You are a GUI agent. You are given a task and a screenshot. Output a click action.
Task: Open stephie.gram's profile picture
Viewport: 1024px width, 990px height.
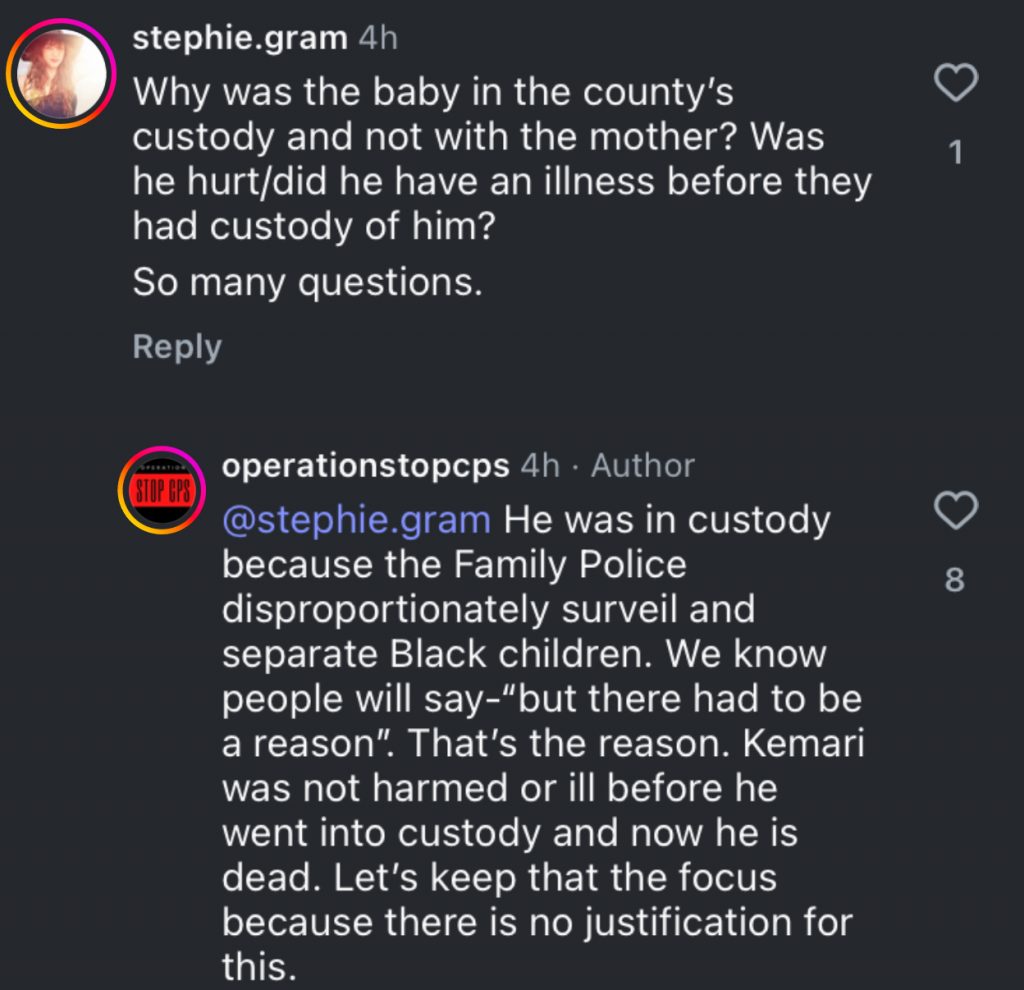(59, 73)
